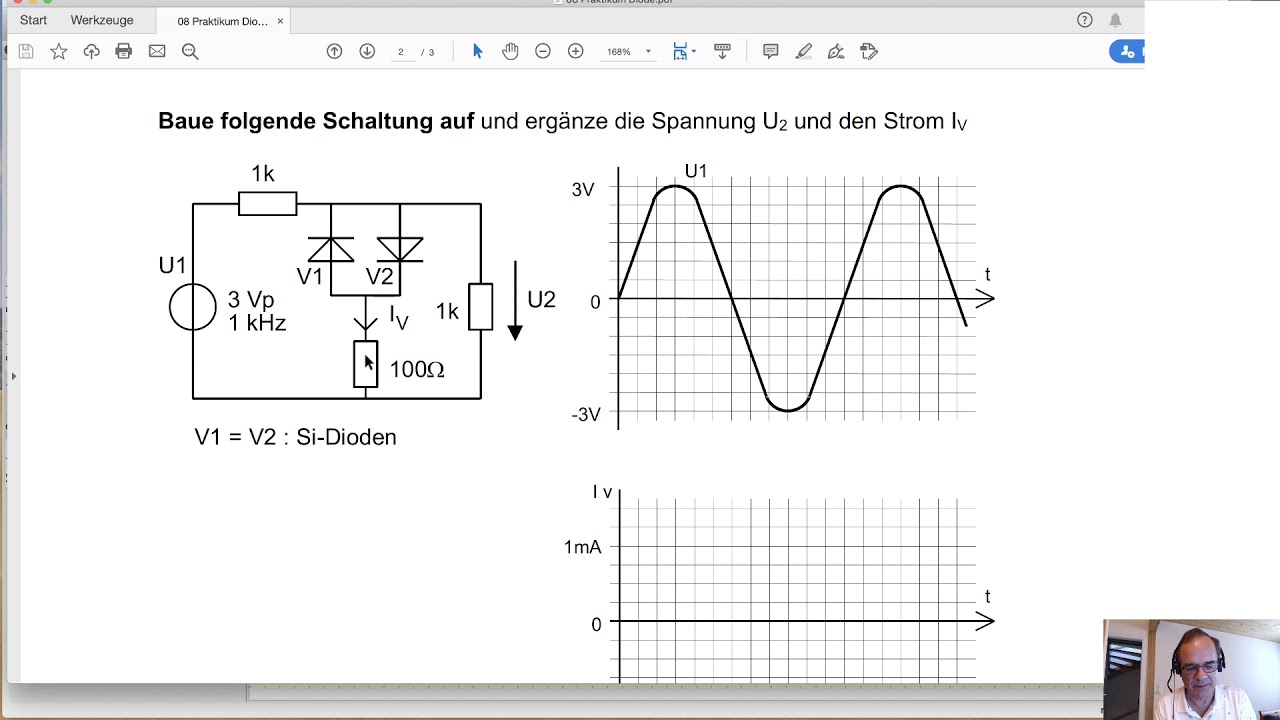The width and height of the screenshot is (1280, 720).
Task: Click the '-3V' axis label
Action: pos(586,414)
